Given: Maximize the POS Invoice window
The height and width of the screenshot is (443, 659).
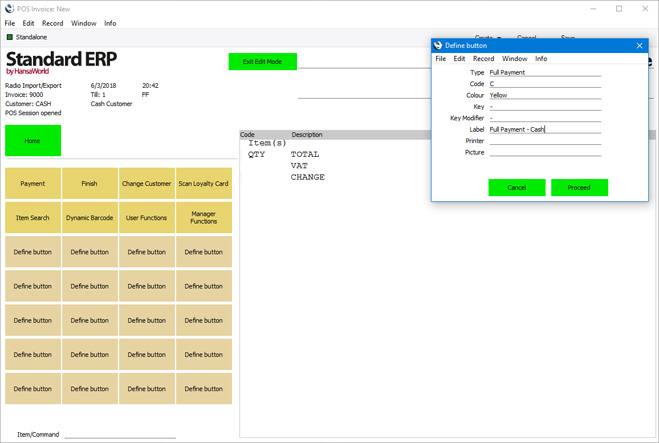Looking at the screenshot, I should pyautogui.click(x=619, y=8).
